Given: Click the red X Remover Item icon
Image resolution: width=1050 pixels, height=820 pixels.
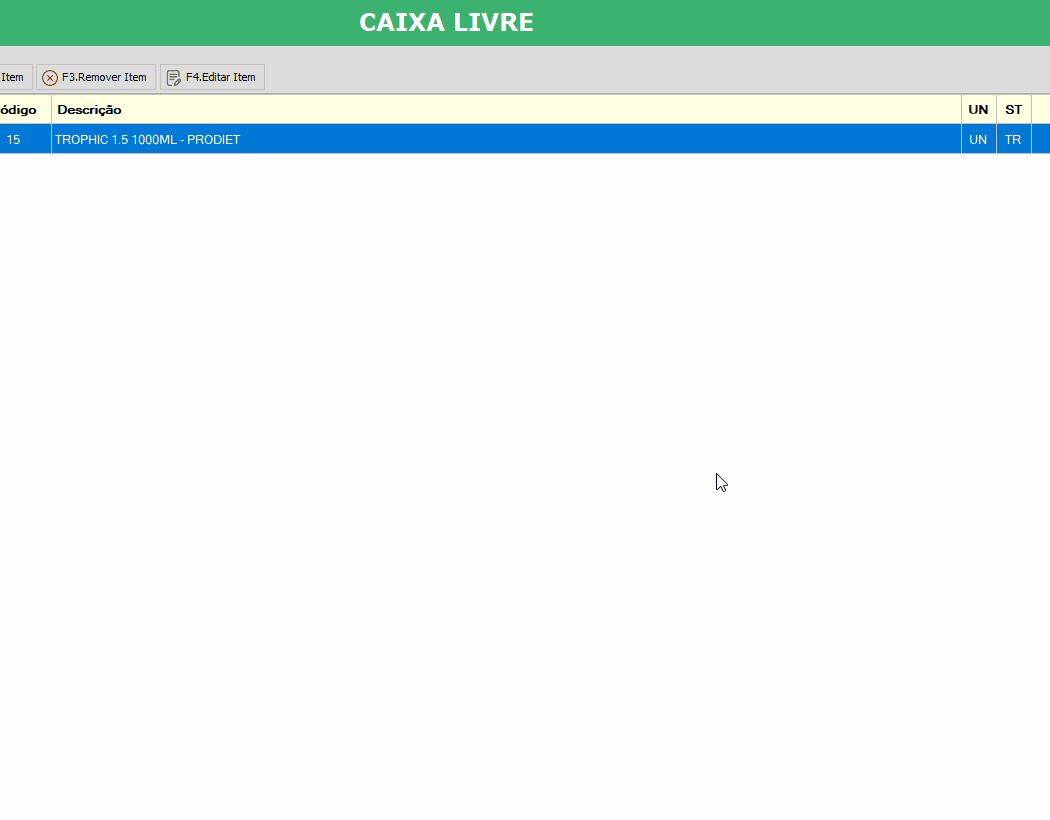Looking at the screenshot, I should click(50, 78).
